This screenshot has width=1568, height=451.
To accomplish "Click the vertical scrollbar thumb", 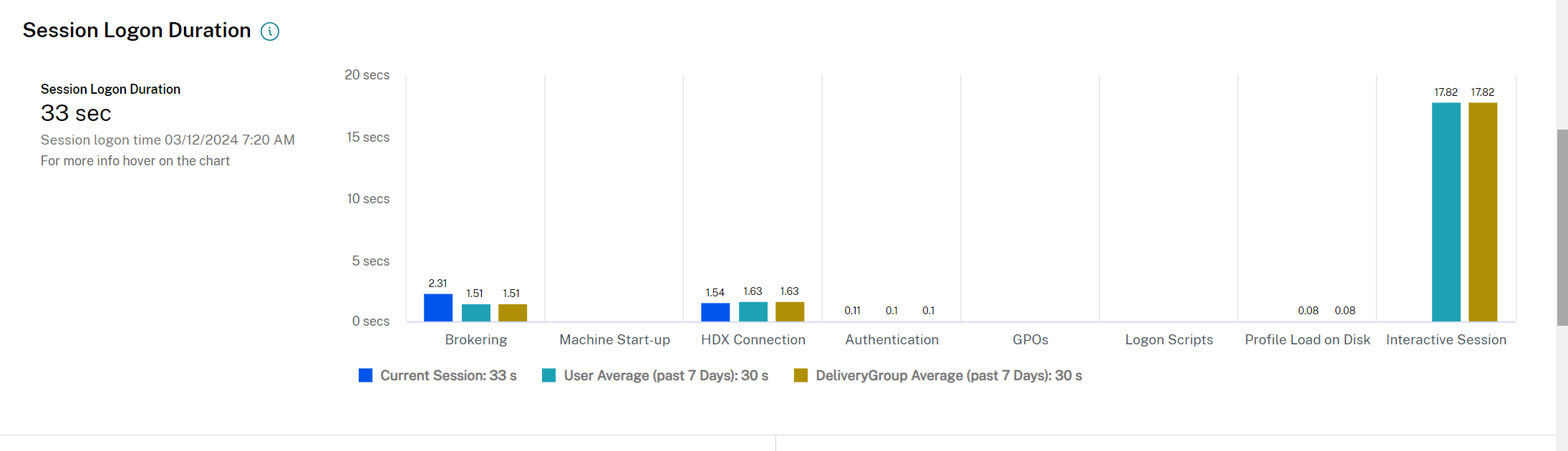I will [x=1562, y=228].
